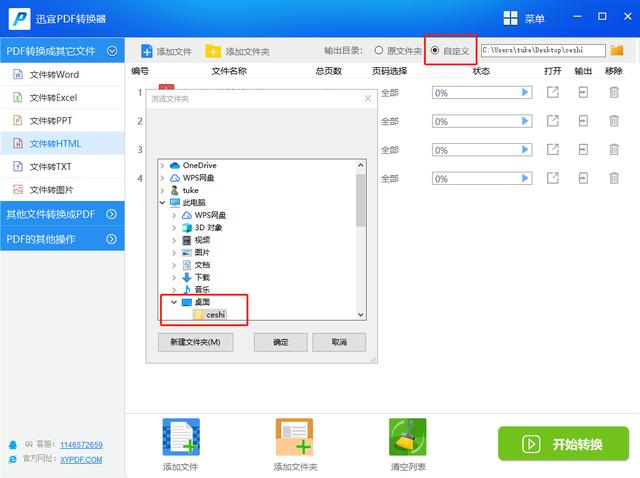Click the open-file icon in row 1
Image resolution: width=640 pixels, height=478 pixels.
coord(553,93)
